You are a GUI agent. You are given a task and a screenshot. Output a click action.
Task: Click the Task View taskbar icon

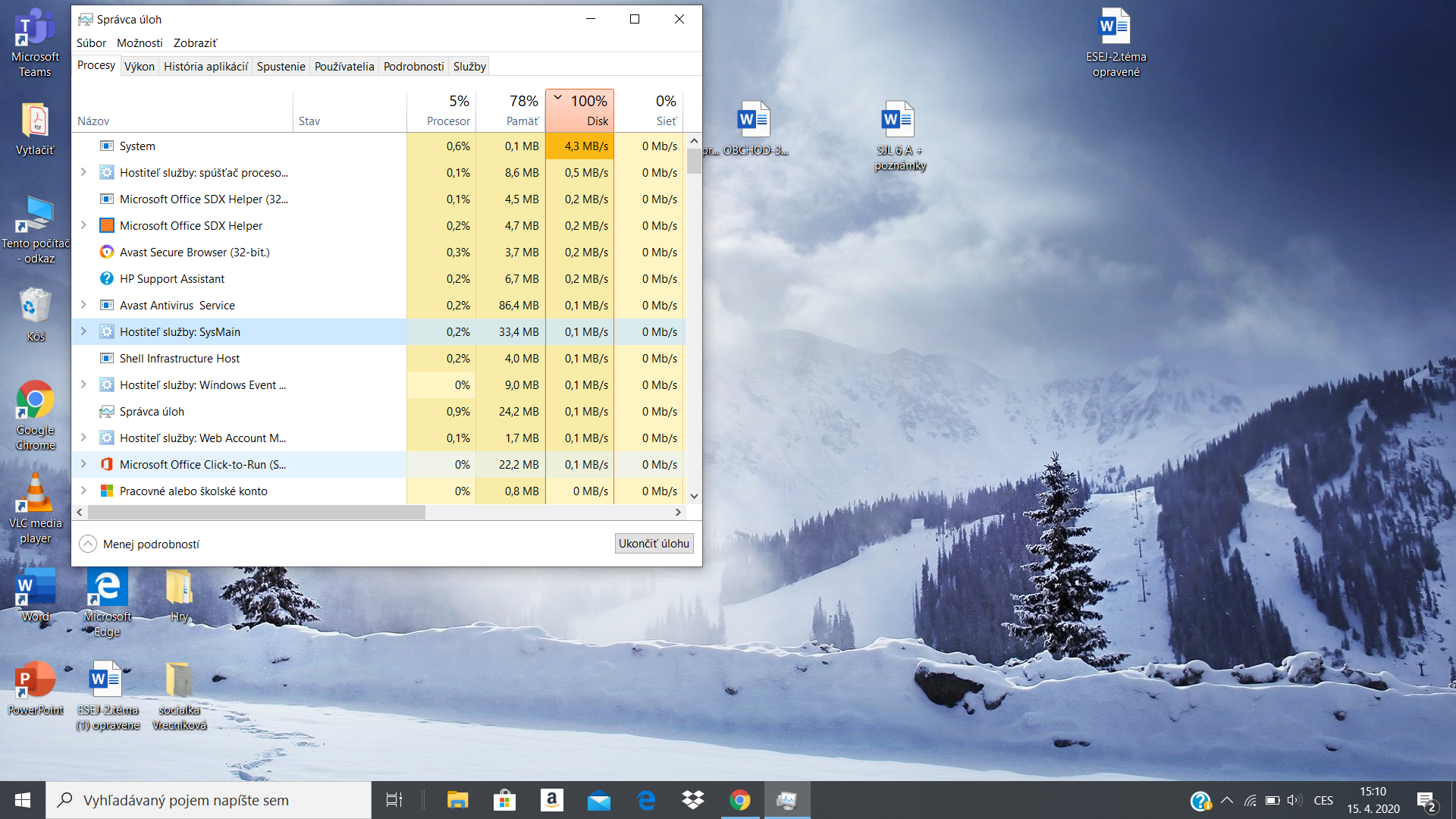pos(394,800)
